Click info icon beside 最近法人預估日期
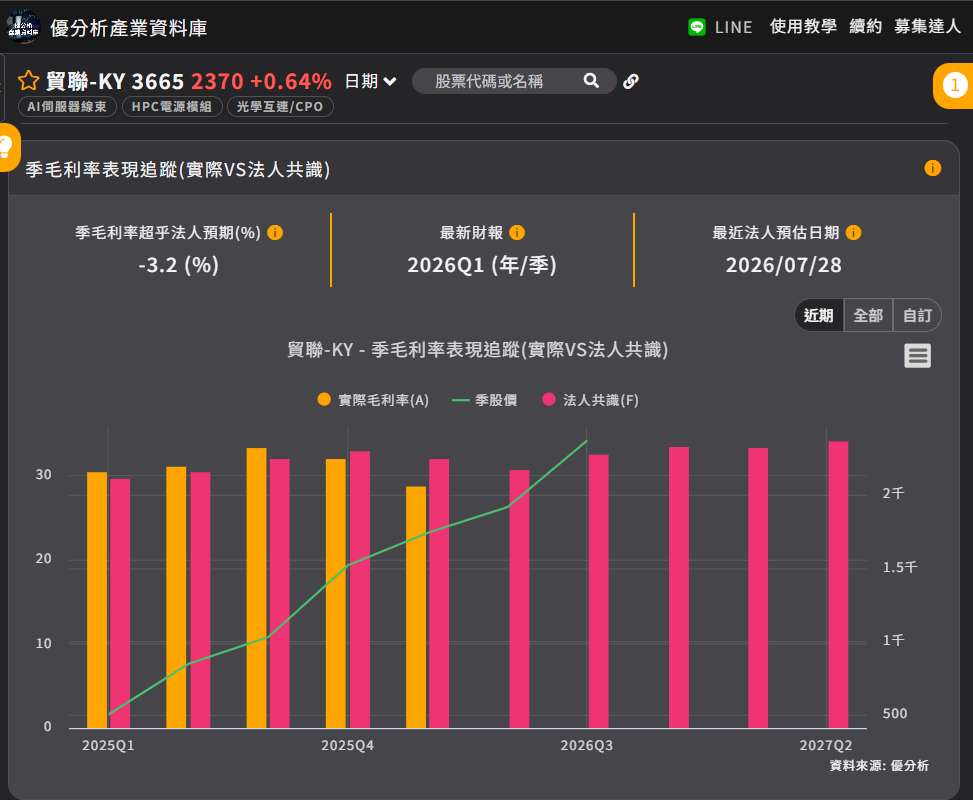Screen dimensions: 973x800 point(853,232)
